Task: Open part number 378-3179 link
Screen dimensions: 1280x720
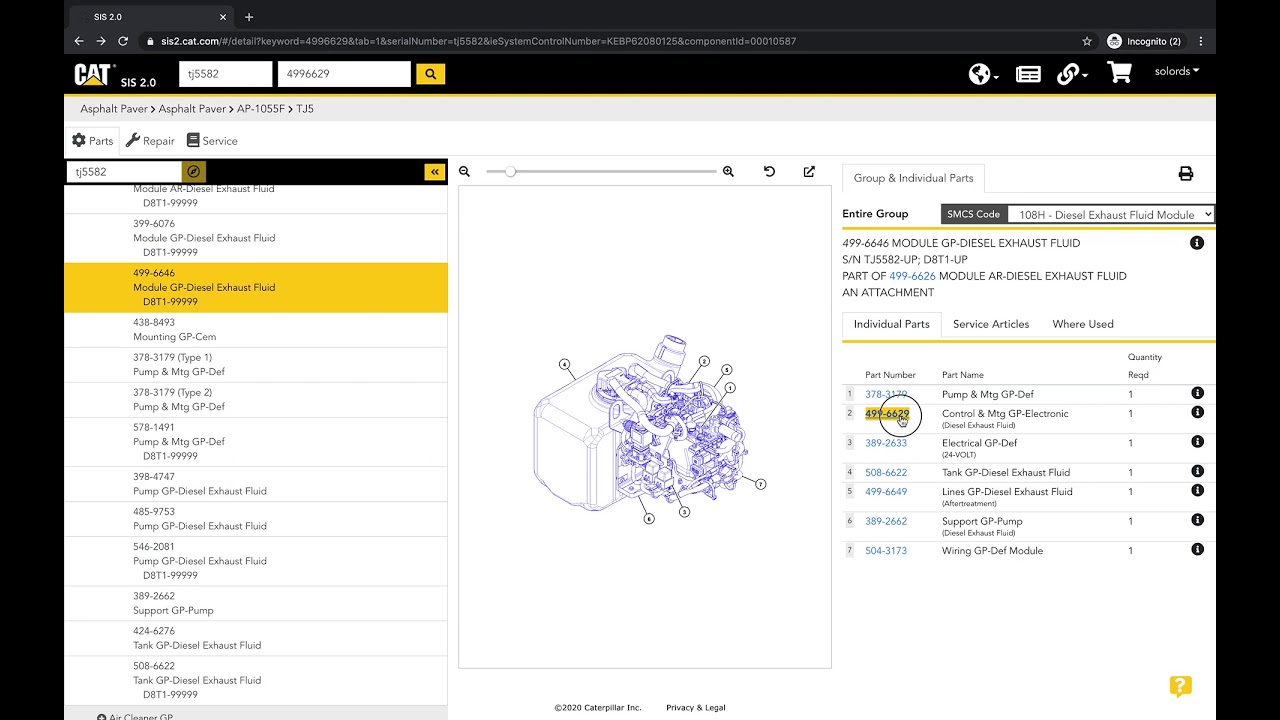Action: [x=886, y=394]
